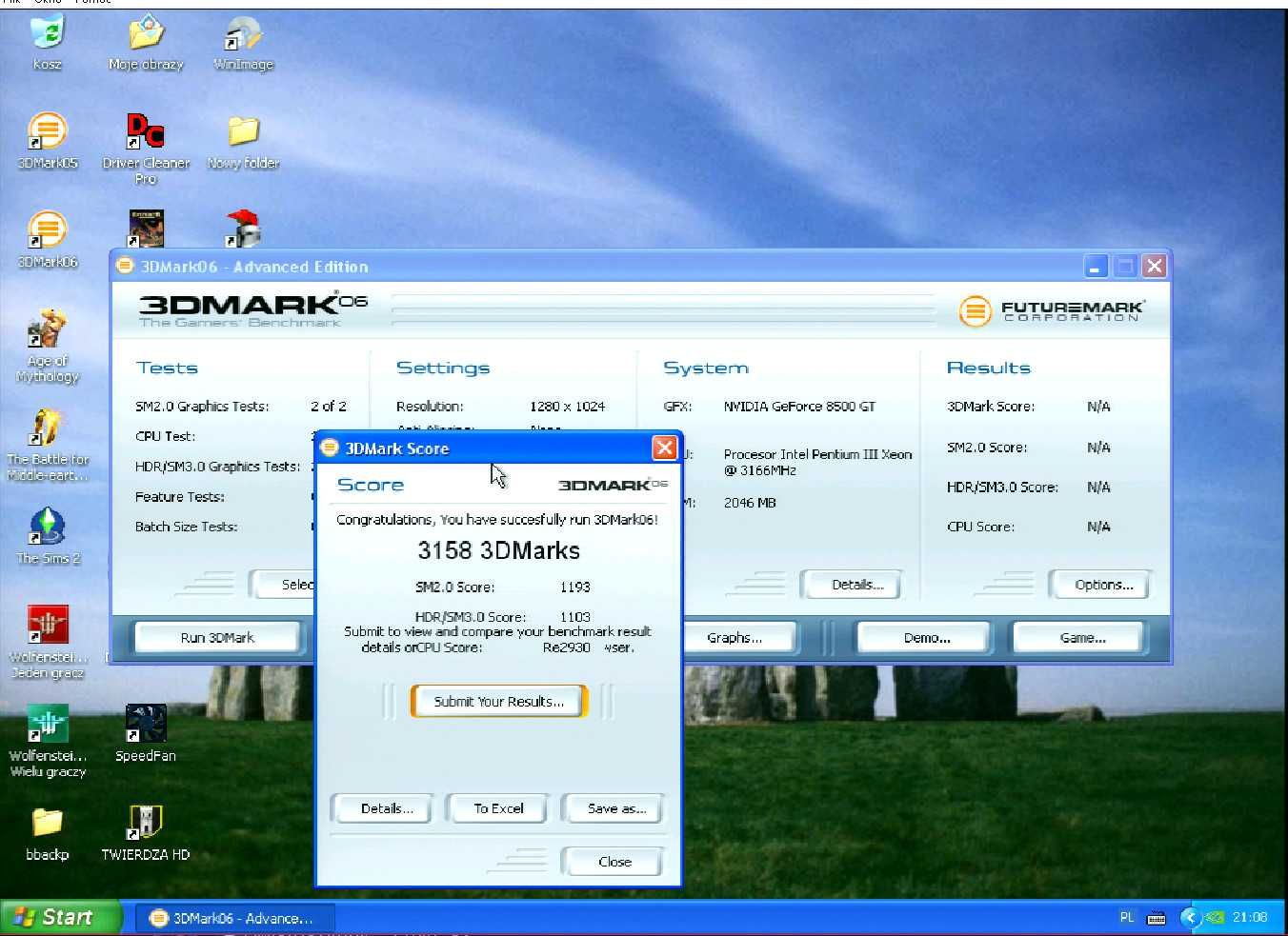
Task: Launch the TWIERDZA HD shortcut
Action: pyautogui.click(x=146, y=833)
